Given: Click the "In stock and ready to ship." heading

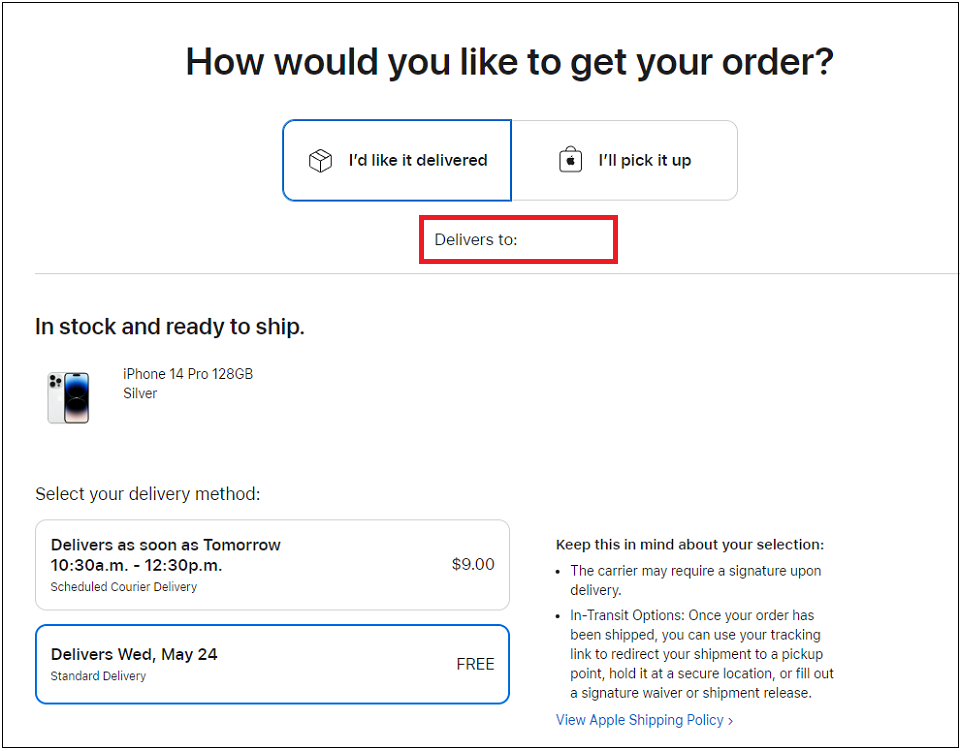Looking at the screenshot, I should [170, 327].
